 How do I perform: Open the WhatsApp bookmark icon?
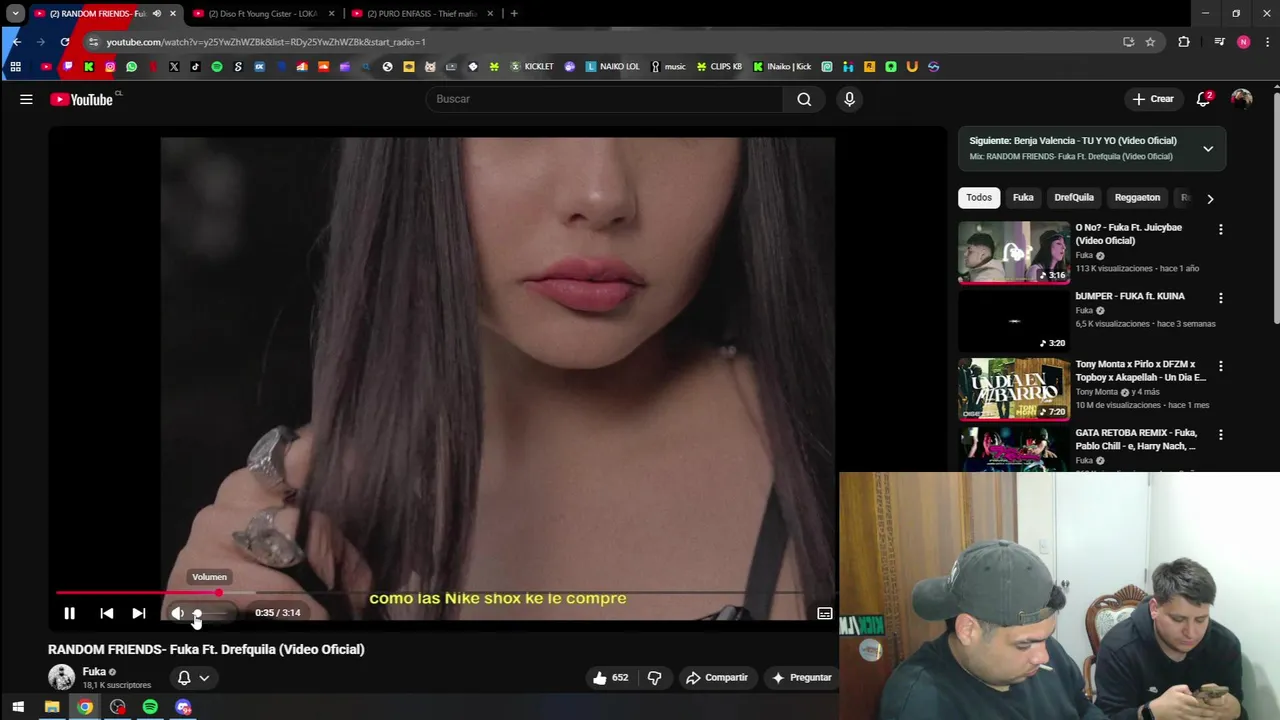click(x=131, y=67)
